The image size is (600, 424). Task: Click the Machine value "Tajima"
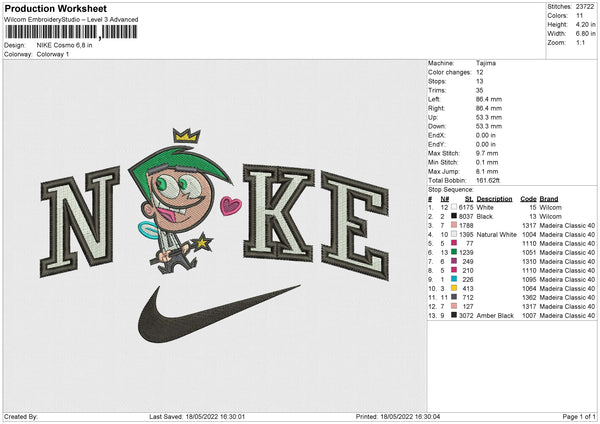[486, 63]
